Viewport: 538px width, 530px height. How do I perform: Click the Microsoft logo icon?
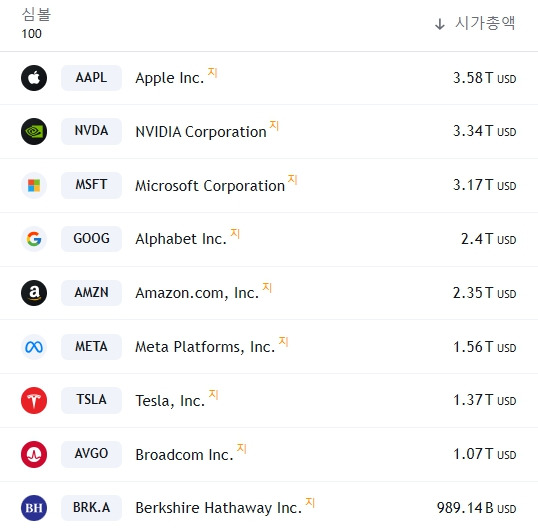[34, 186]
